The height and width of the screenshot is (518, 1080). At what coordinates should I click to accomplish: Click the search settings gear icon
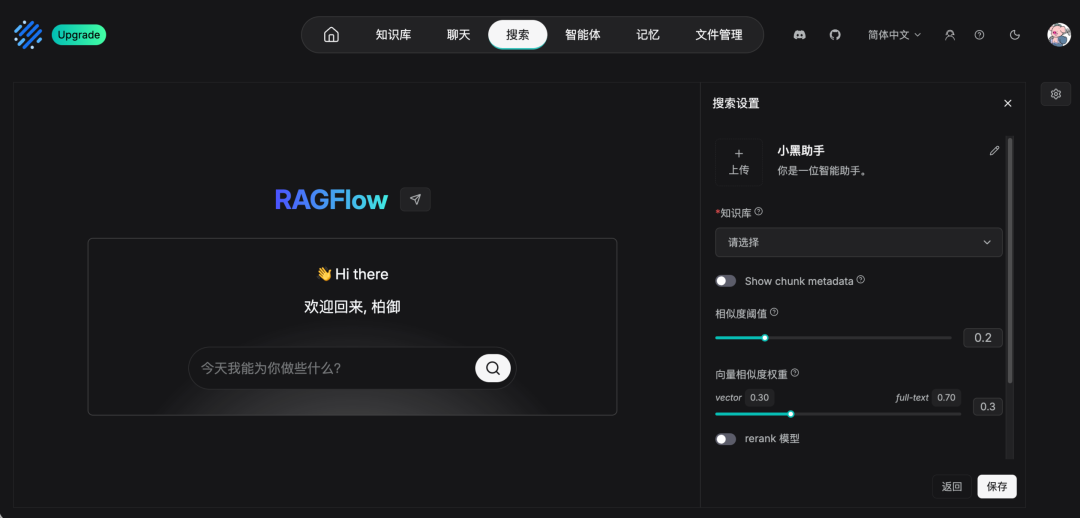click(x=1055, y=94)
